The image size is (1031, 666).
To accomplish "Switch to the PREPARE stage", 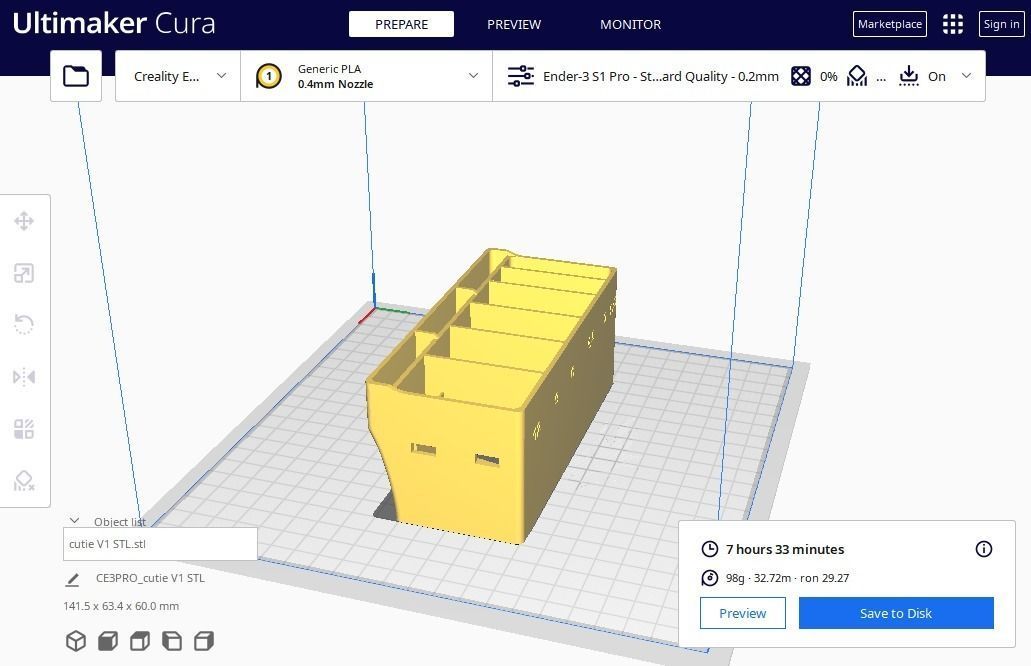I will 401,24.
